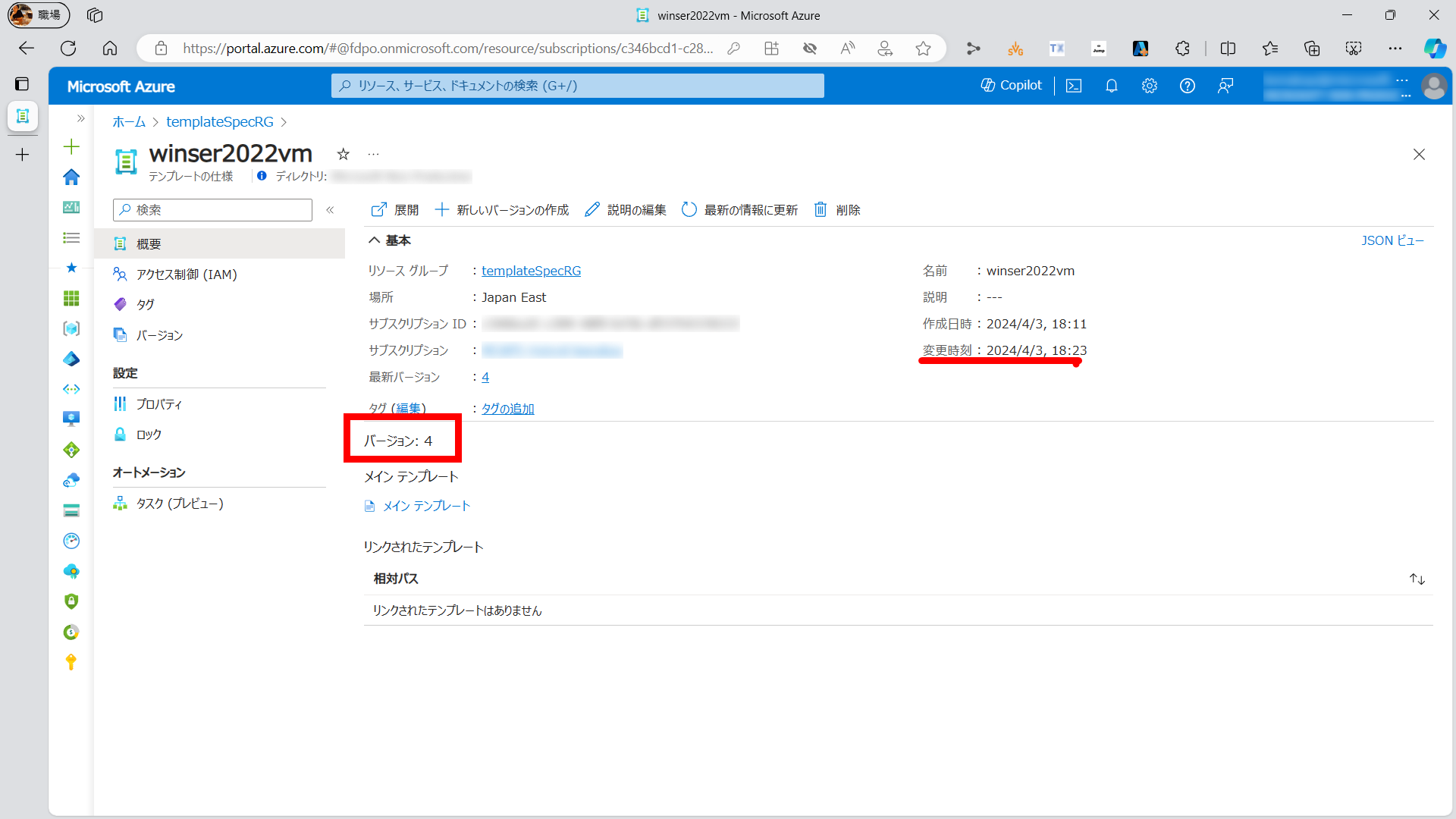Open the Edge Copilot sidebar icon
Image resolution: width=1456 pixels, height=819 pixels.
pyautogui.click(x=1434, y=49)
